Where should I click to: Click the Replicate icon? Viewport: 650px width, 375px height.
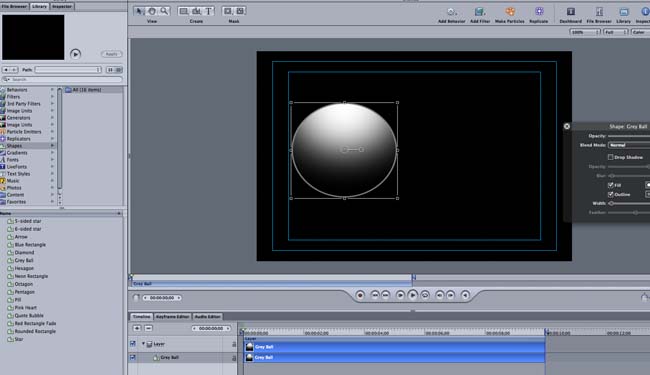point(539,12)
